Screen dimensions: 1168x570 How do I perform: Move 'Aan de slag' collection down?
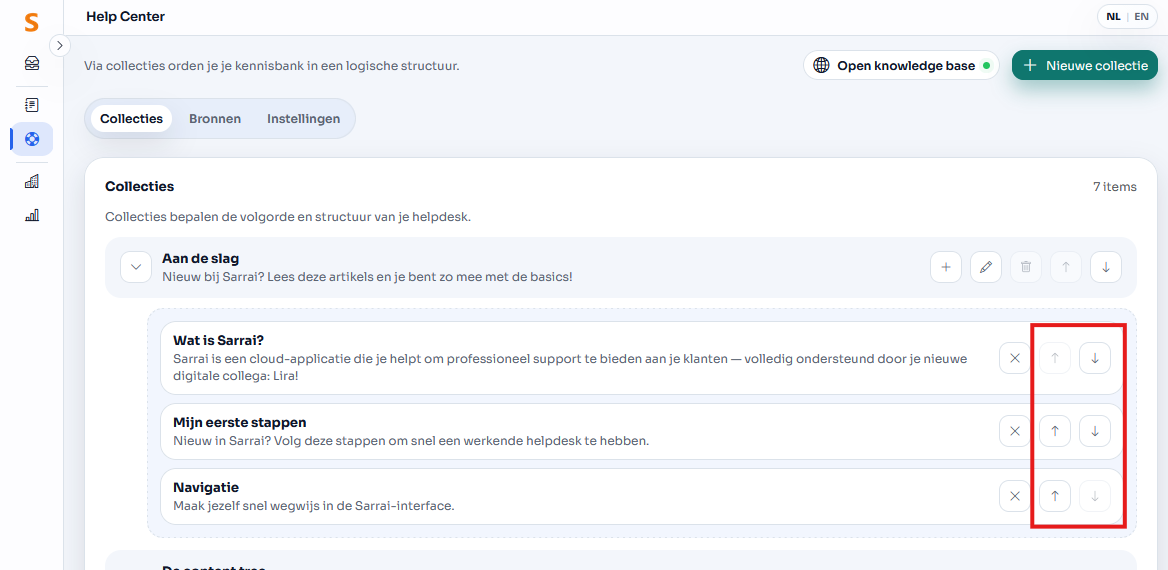click(1105, 267)
